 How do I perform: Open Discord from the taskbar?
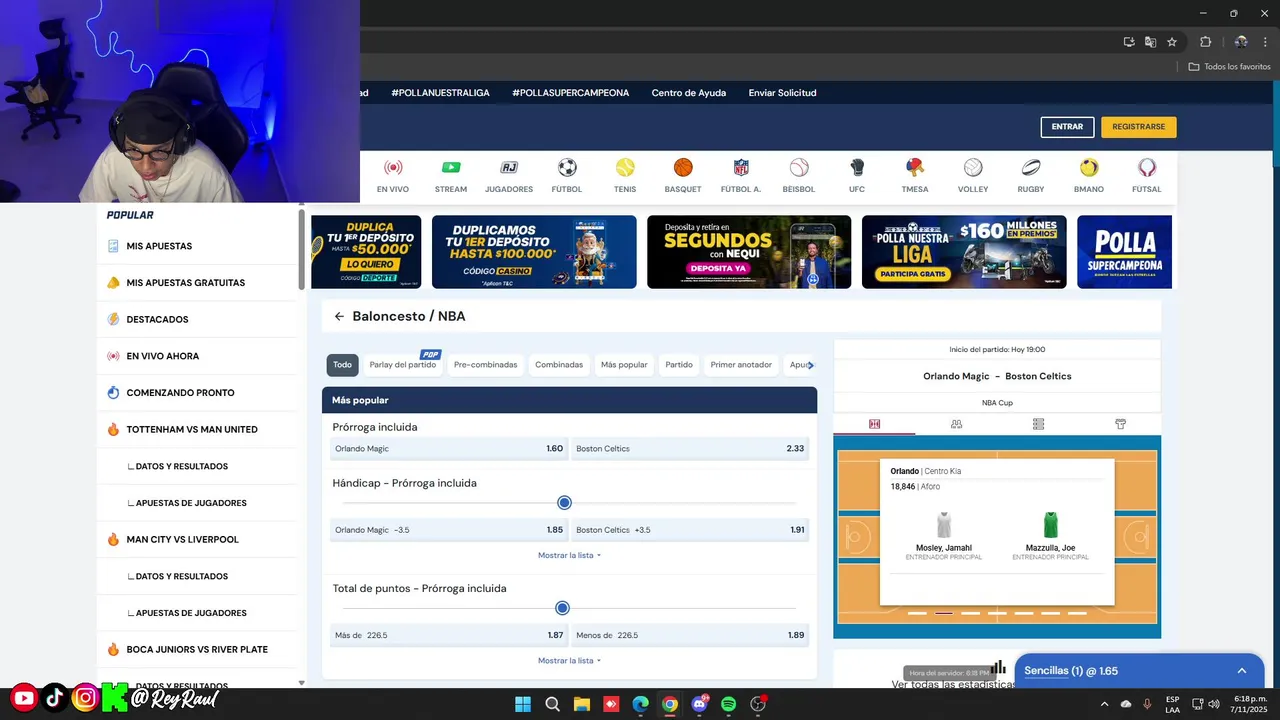[x=699, y=704]
